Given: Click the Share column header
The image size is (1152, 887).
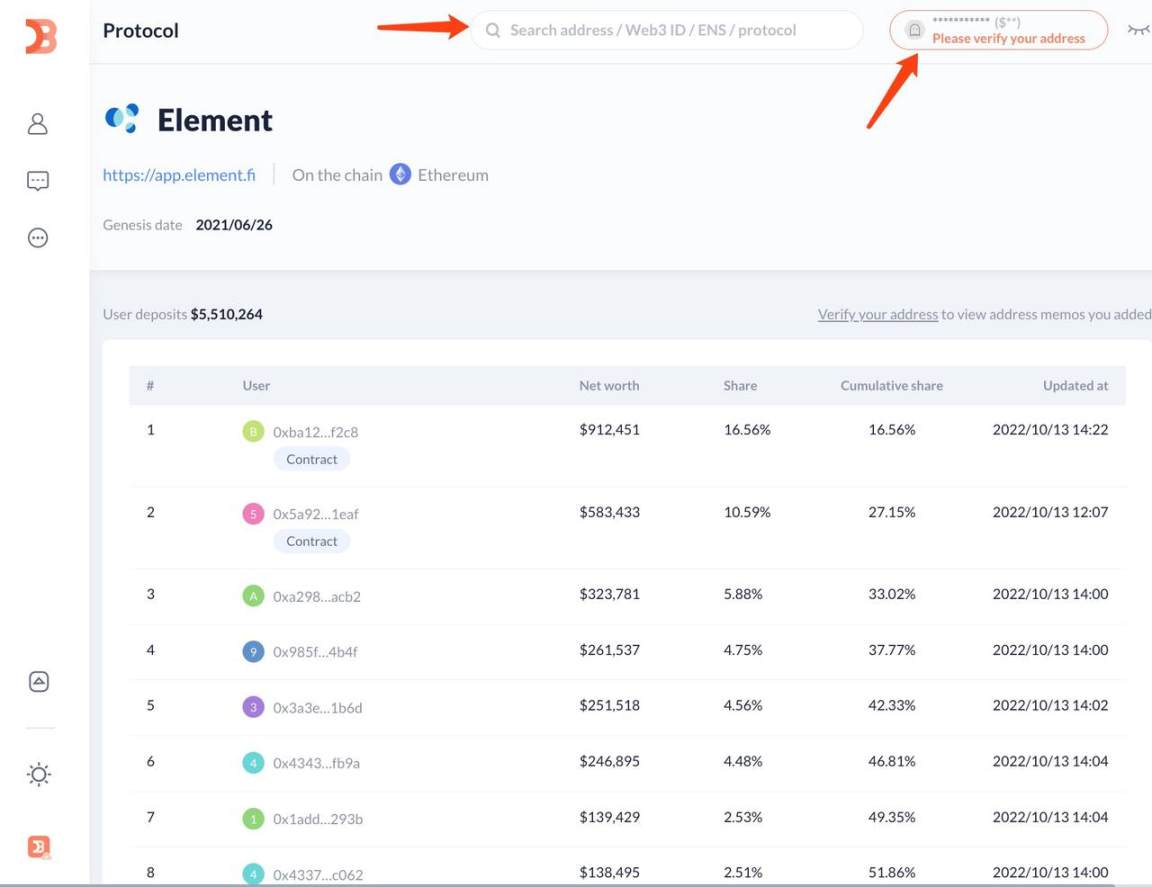Looking at the screenshot, I should pyautogui.click(x=740, y=385).
